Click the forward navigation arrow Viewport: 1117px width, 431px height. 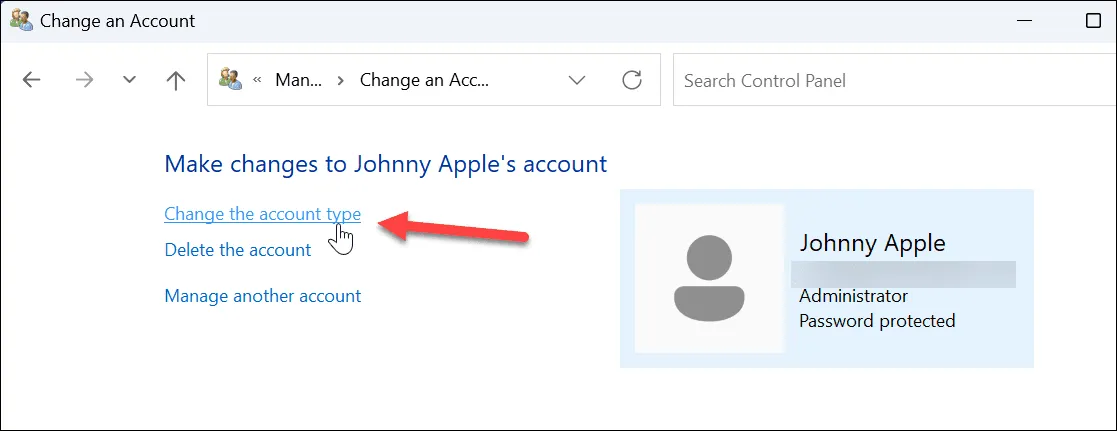84,80
